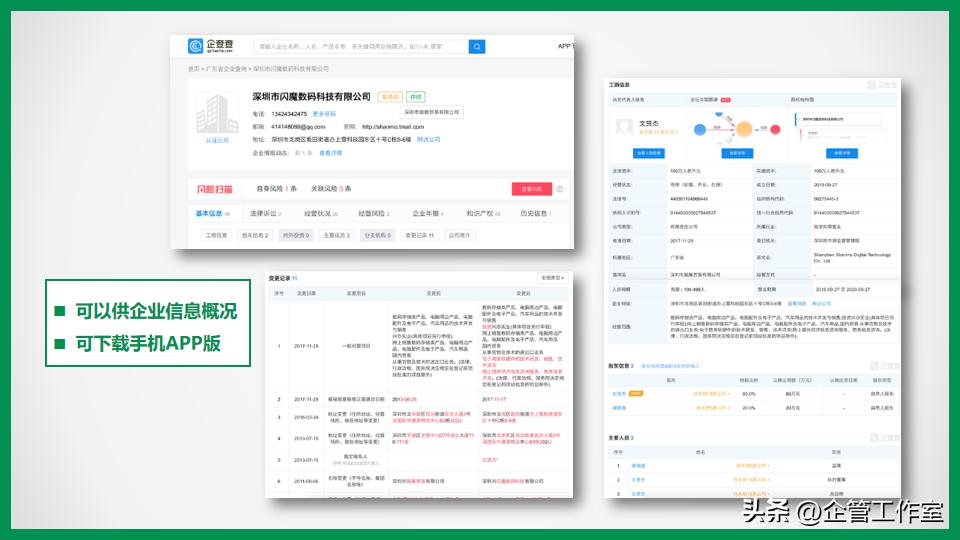The width and height of the screenshot is (960, 540).
Task: Click the orange center node in graph
Action: [x=744, y=129]
